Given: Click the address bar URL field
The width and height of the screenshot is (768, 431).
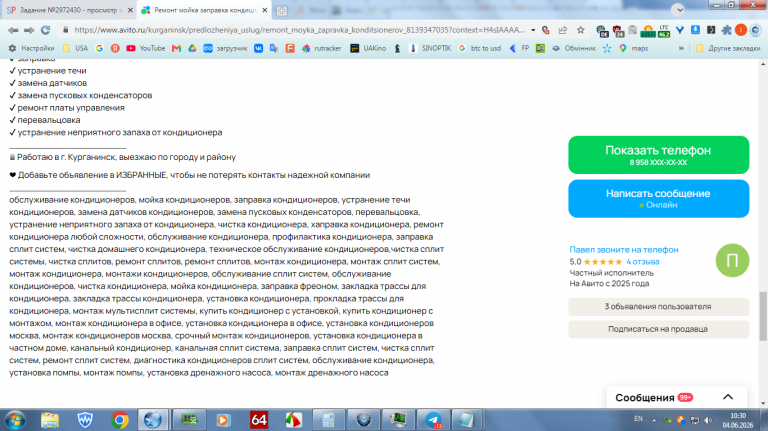Looking at the screenshot, I should (299, 30).
